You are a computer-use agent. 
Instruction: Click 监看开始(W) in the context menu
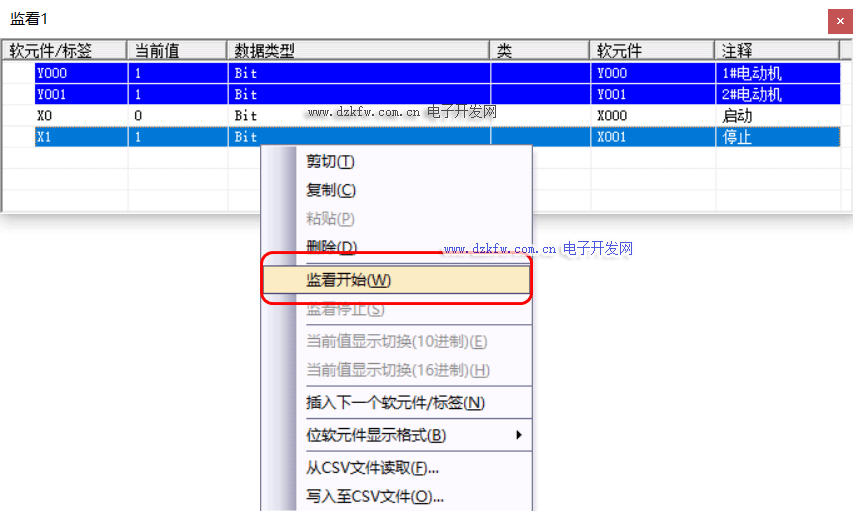click(x=348, y=280)
